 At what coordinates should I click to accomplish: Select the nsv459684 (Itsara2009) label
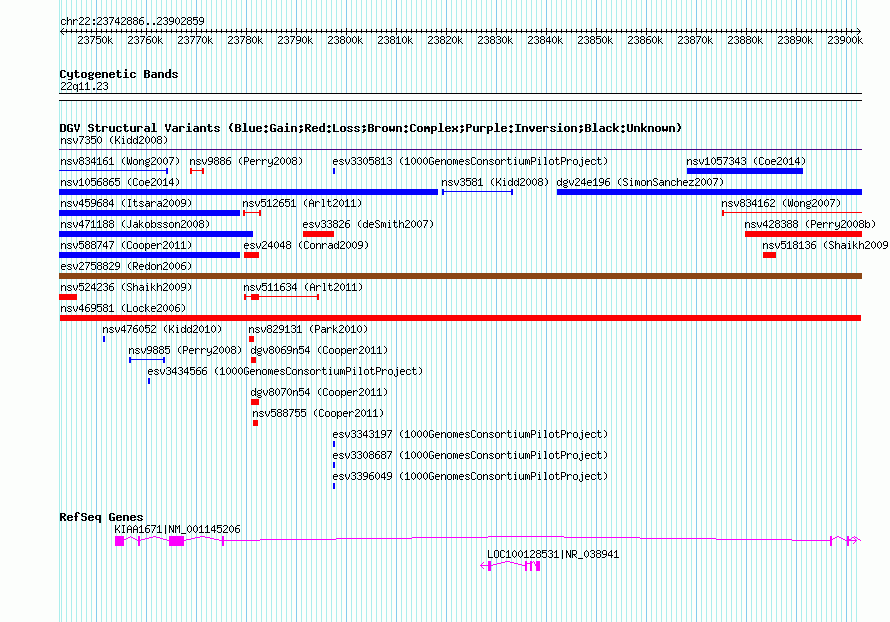coord(126,203)
